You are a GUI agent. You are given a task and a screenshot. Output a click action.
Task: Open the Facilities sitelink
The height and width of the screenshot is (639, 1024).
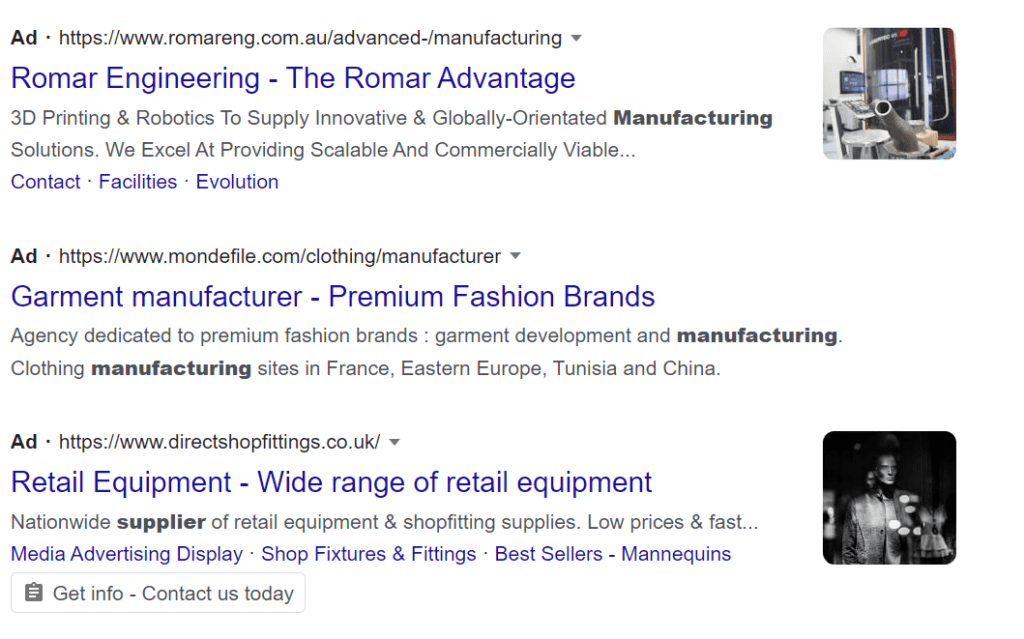[x=138, y=182]
